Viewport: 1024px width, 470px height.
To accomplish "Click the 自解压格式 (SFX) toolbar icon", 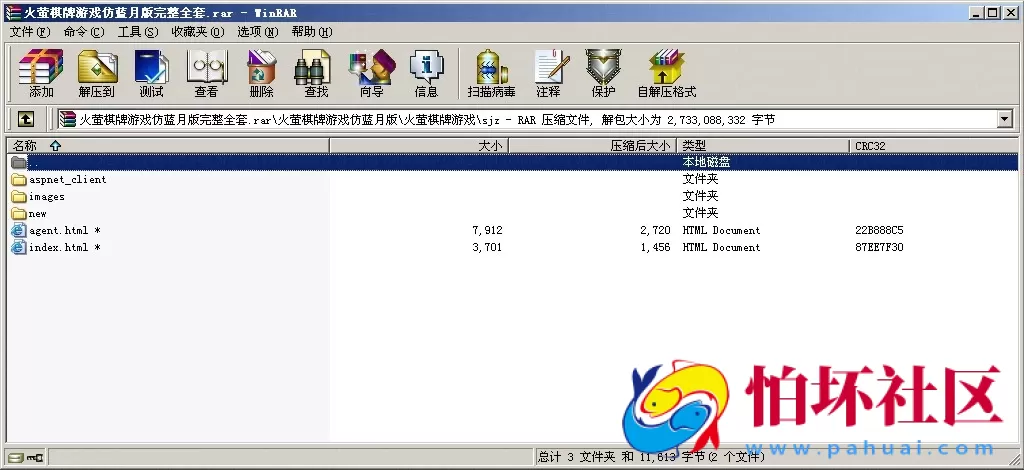I will 666,72.
